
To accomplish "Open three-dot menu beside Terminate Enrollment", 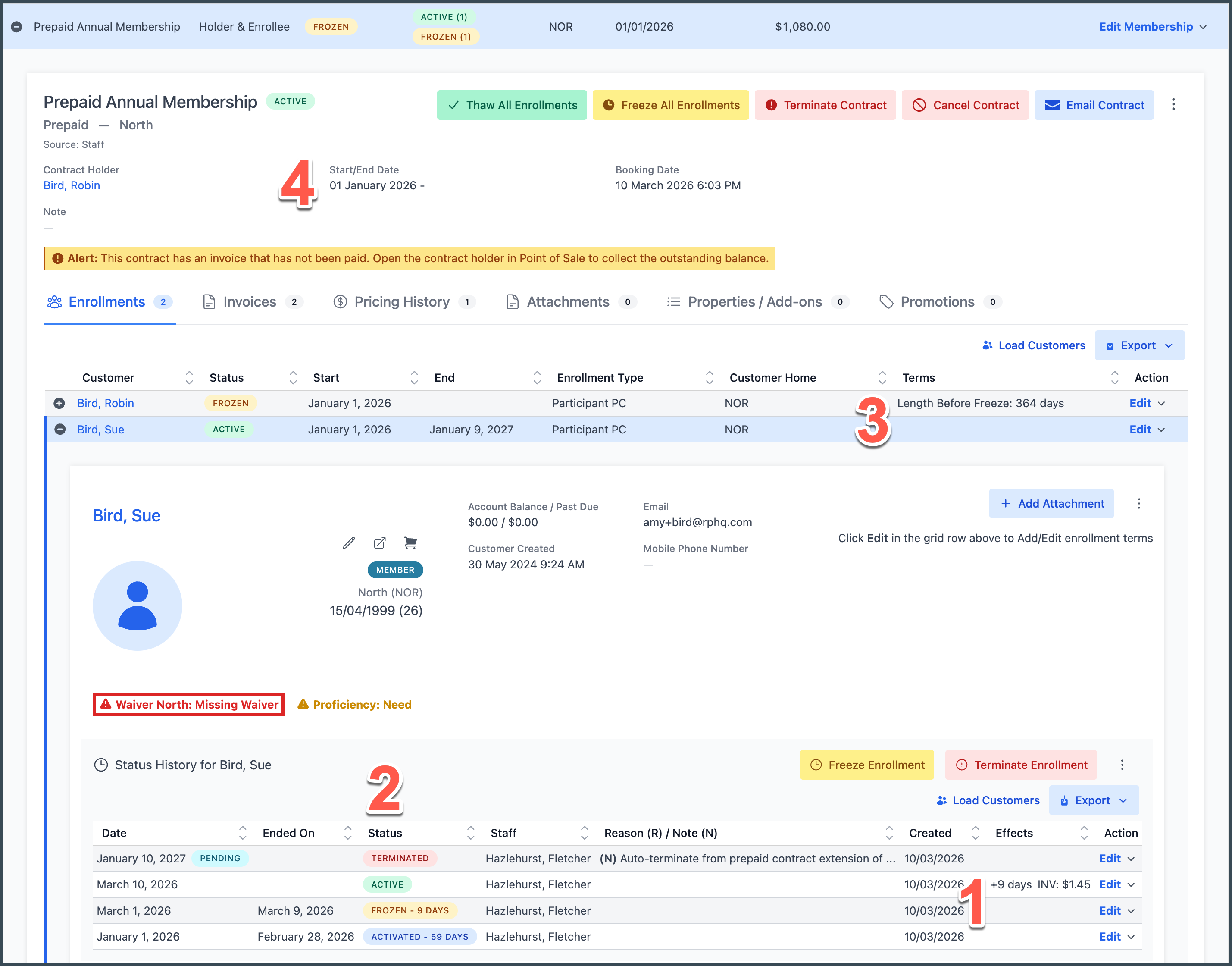I will pos(1122,765).
